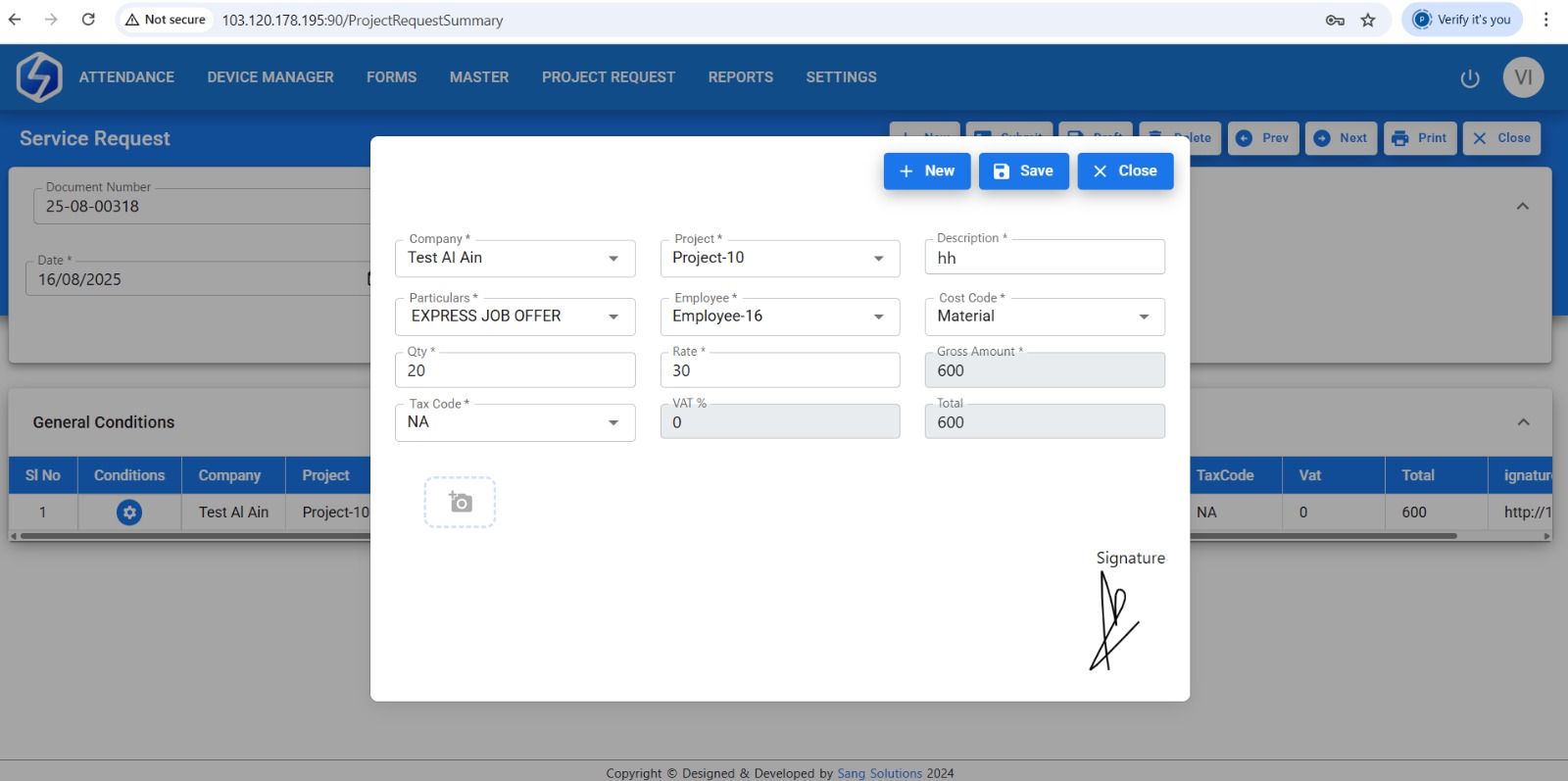Collapse the General Conditions section
Screen dimensions: 1568x781
[1523, 422]
